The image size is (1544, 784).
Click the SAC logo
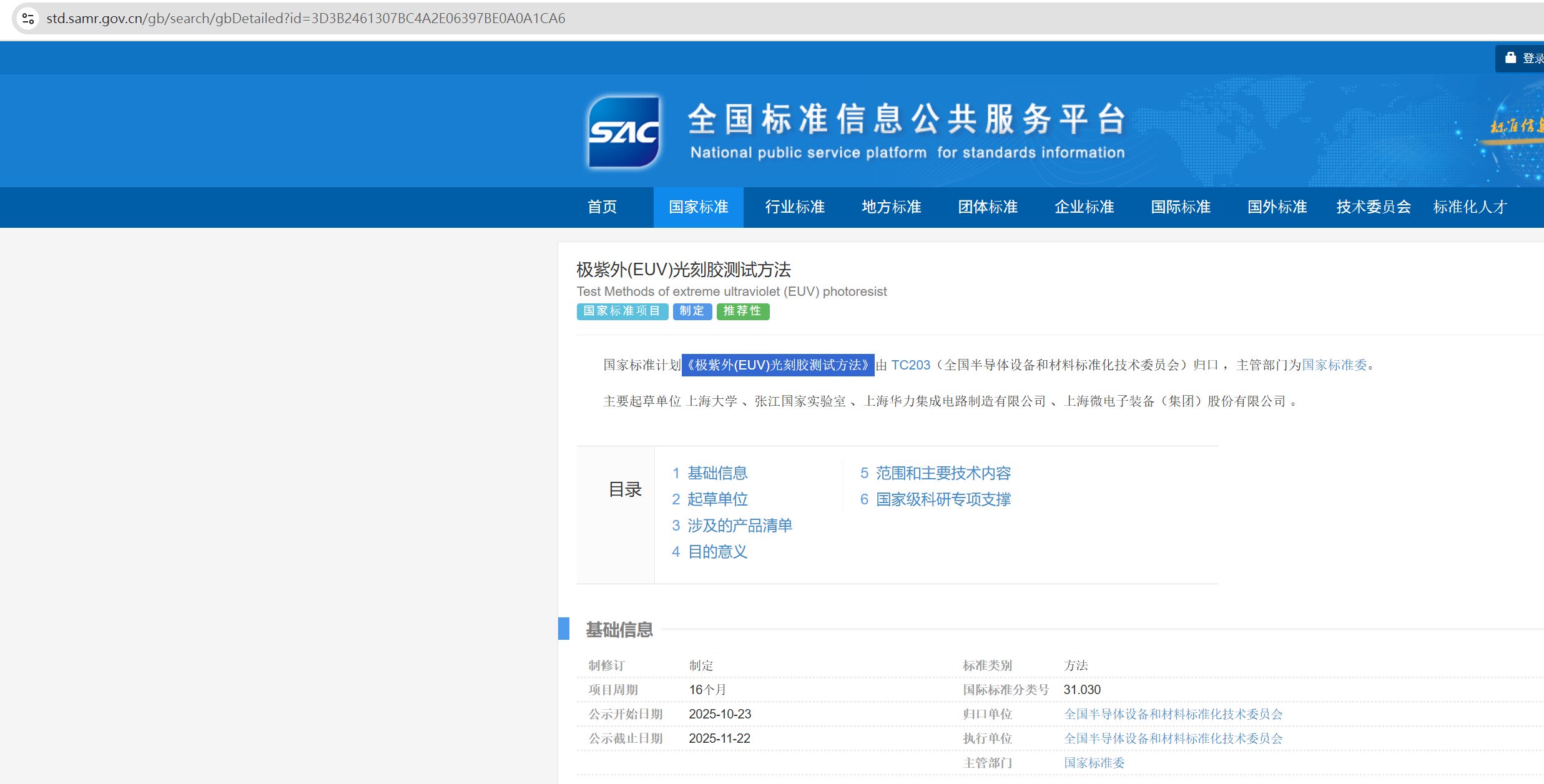click(623, 132)
